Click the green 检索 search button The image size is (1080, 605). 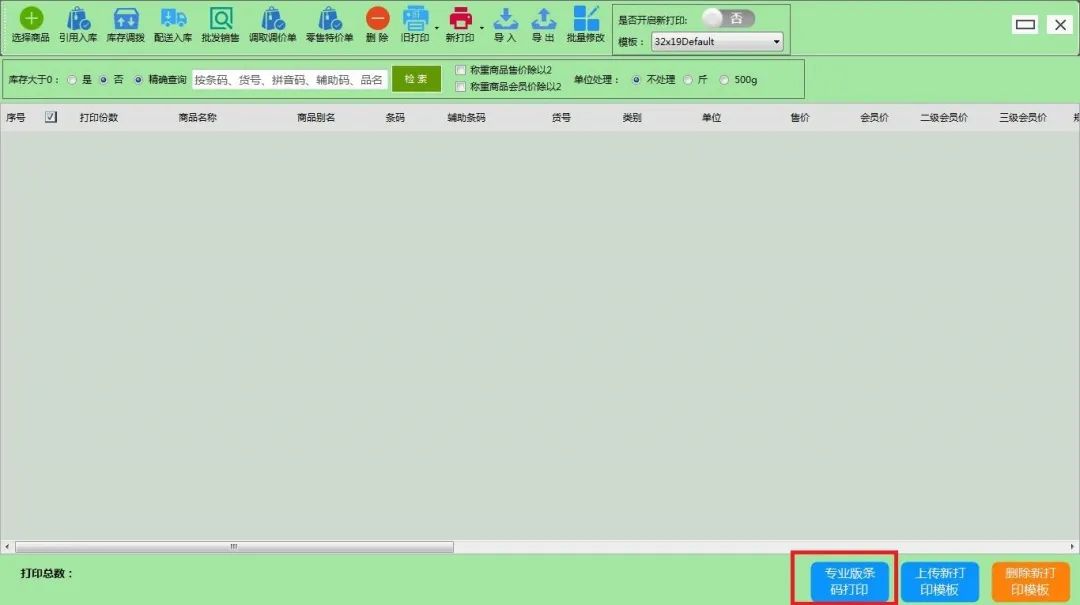(416, 79)
